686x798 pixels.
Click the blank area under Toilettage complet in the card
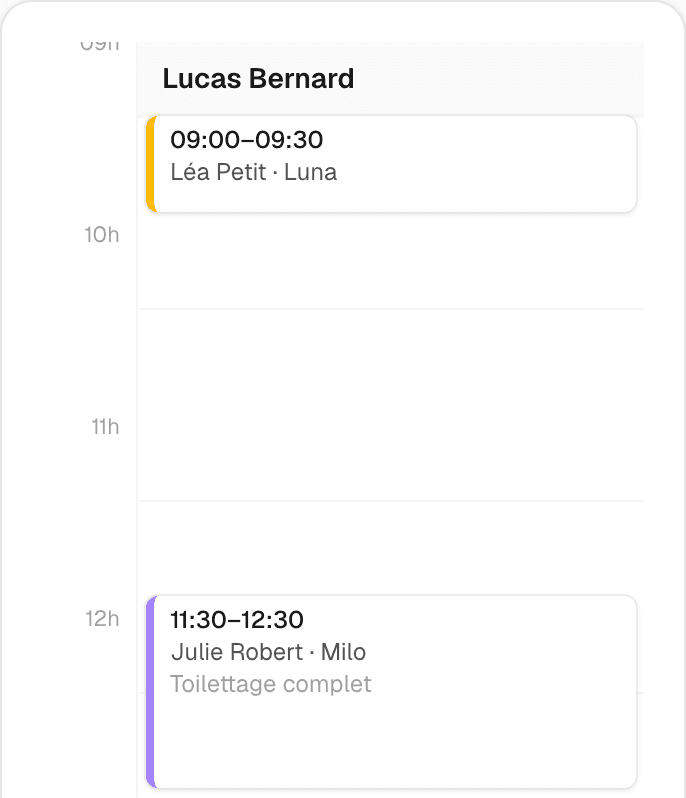[391, 740]
